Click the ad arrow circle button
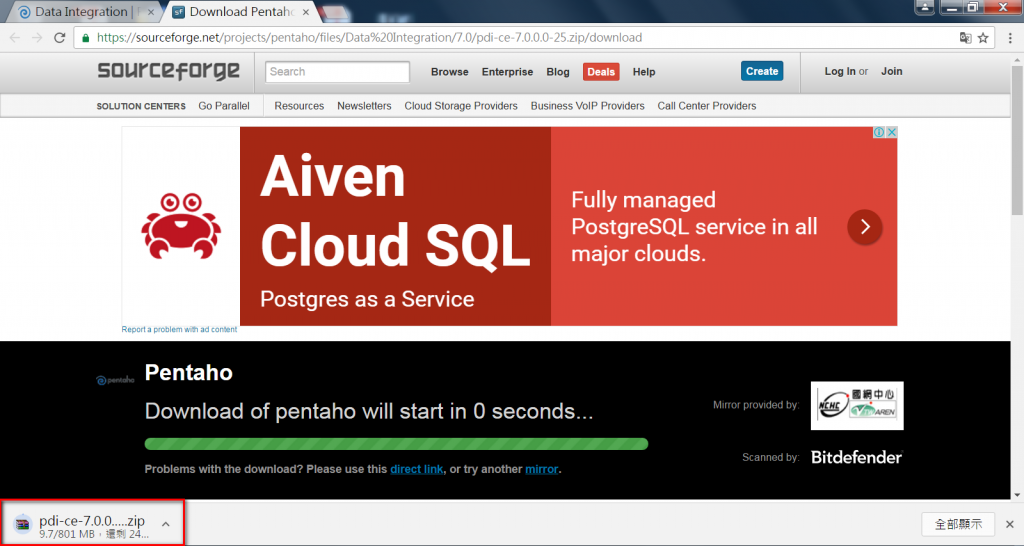 [x=865, y=227]
